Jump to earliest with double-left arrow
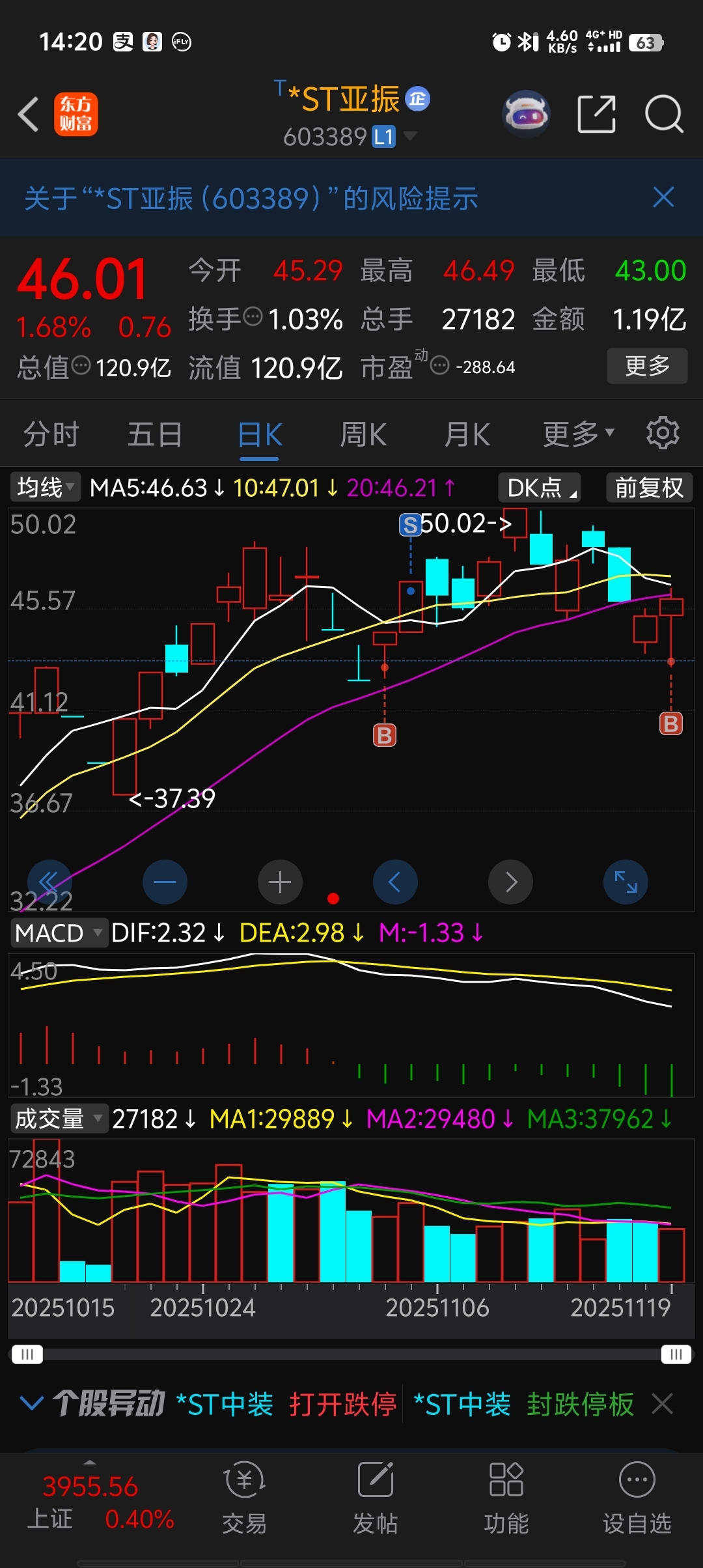703x1568 pixels. coord(49,882)
